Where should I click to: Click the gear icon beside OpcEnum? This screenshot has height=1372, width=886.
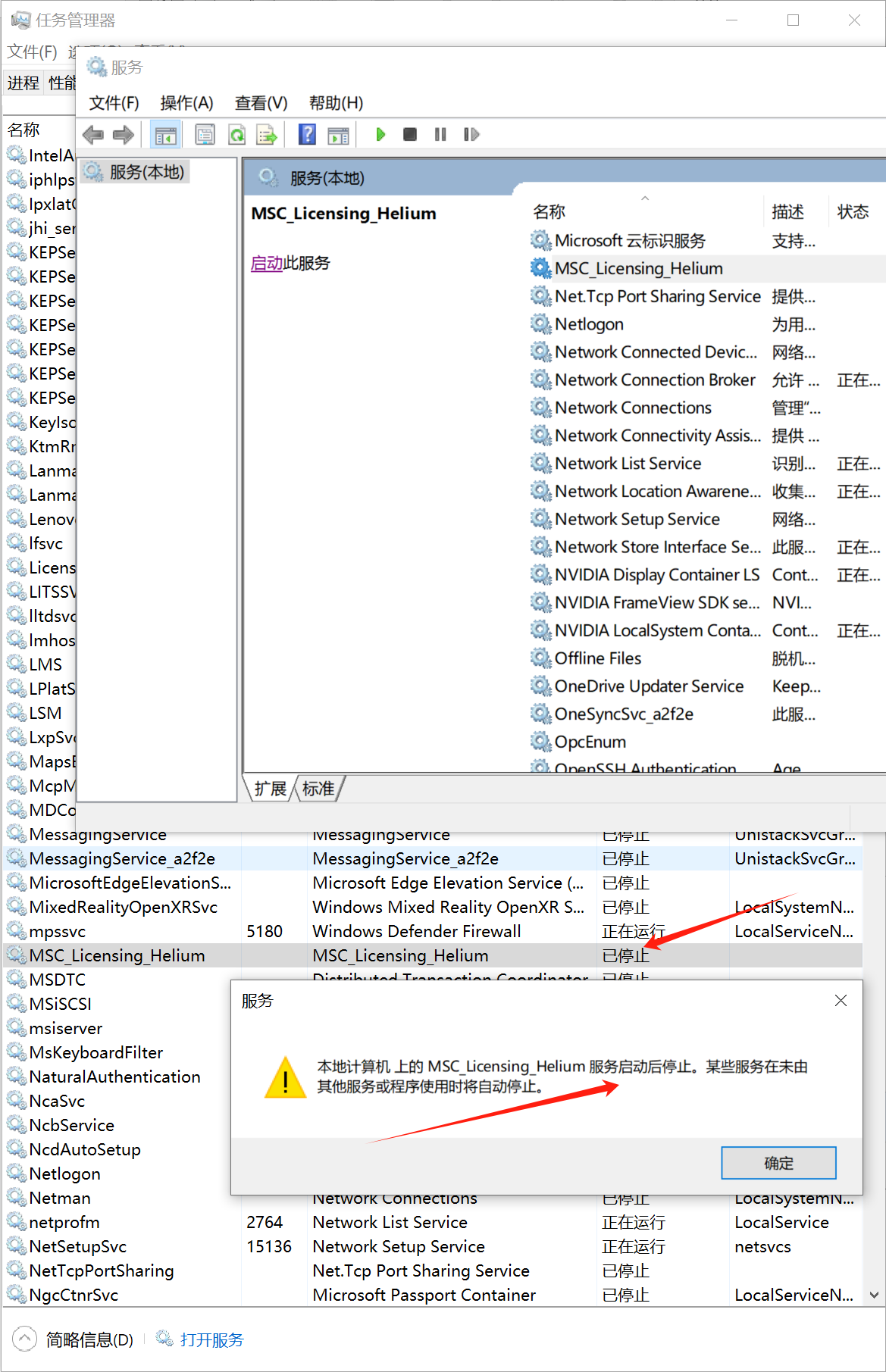[540, 742]
